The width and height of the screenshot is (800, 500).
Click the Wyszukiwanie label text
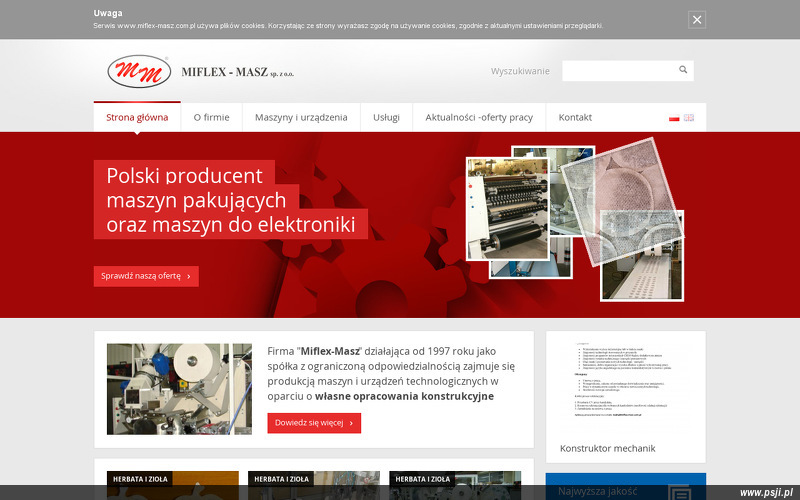coord(520,71)
